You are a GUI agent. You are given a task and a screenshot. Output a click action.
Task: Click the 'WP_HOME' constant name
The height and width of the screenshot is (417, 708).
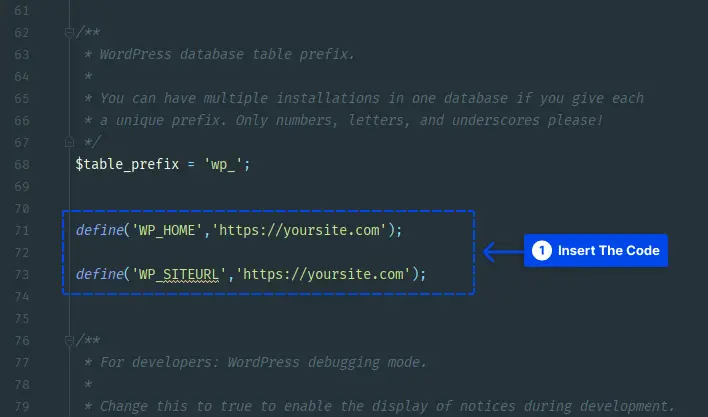(x=167, y=230)
